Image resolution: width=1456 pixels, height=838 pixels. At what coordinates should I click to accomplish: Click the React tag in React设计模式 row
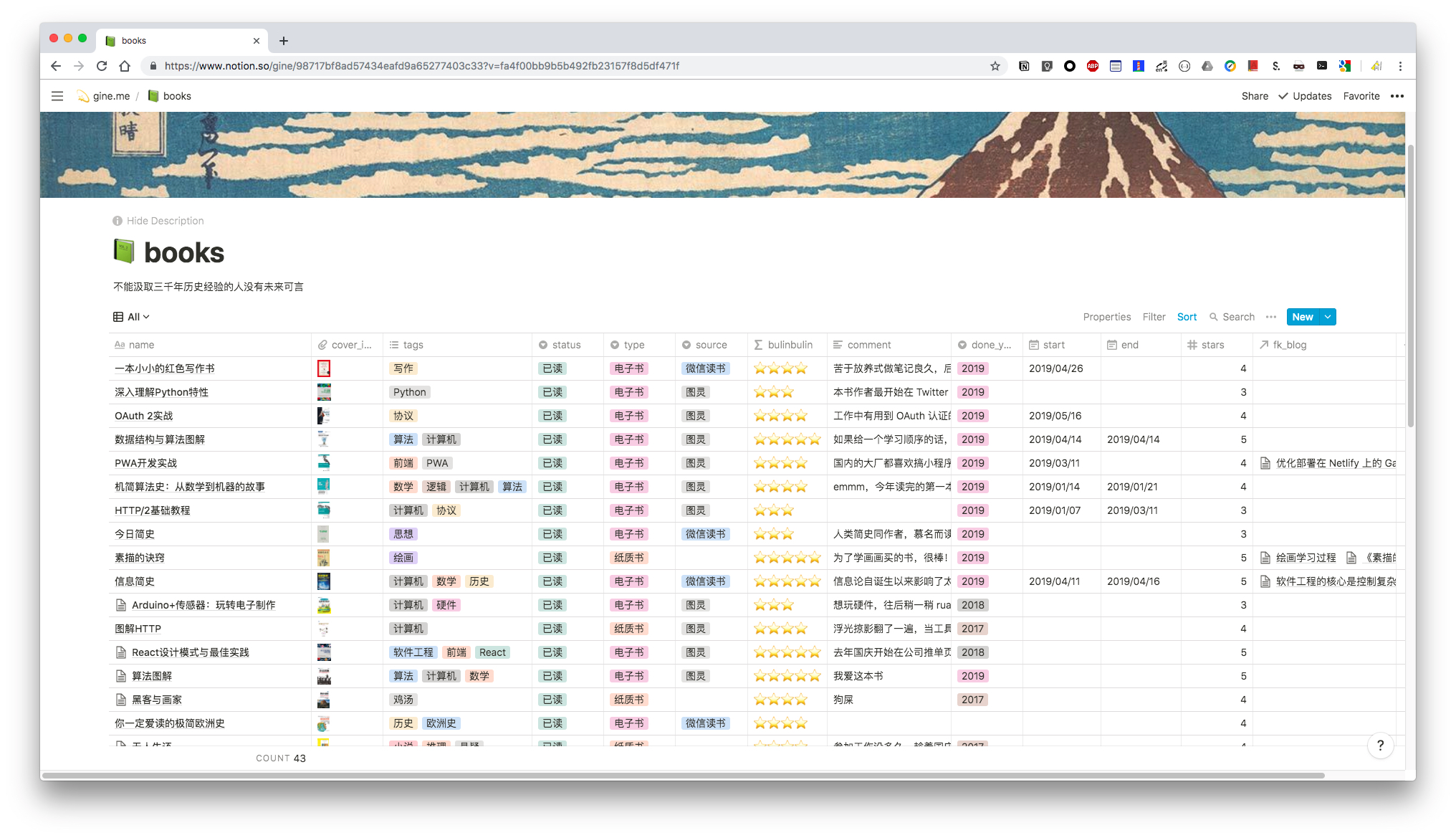tap(493, 652)
